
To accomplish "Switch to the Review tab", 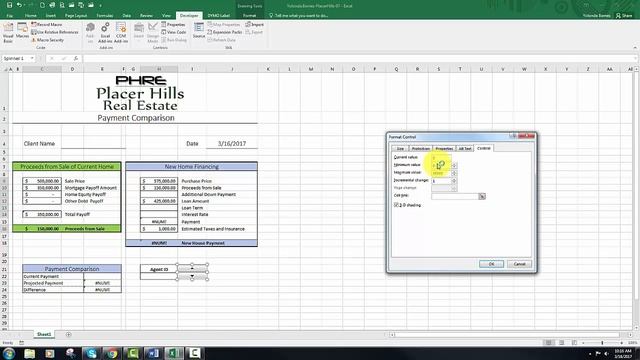I will 146,16.
